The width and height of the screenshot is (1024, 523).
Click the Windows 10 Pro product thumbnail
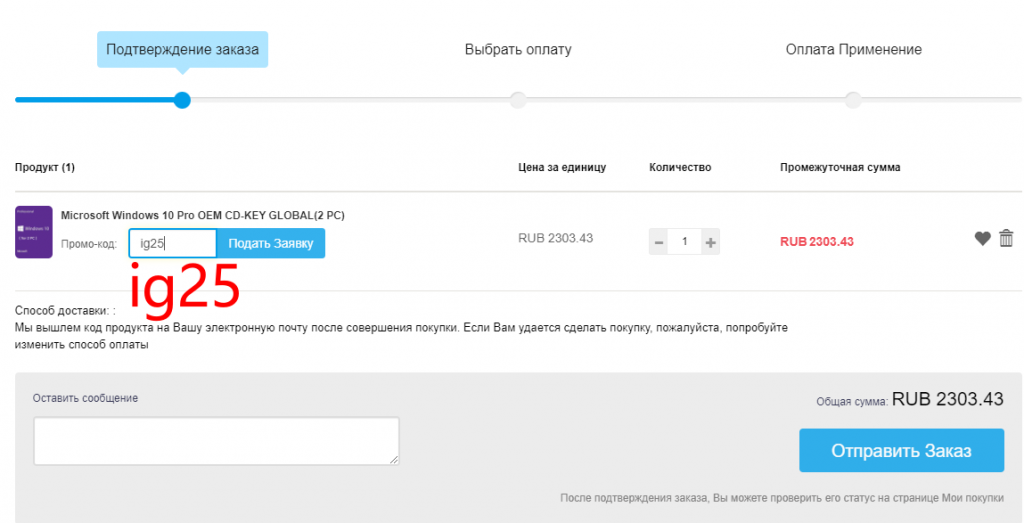(33, 232)
